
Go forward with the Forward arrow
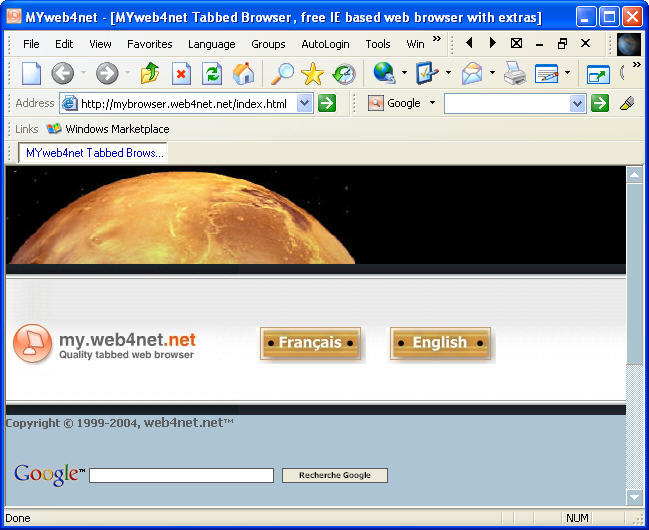tap(107, 74)
